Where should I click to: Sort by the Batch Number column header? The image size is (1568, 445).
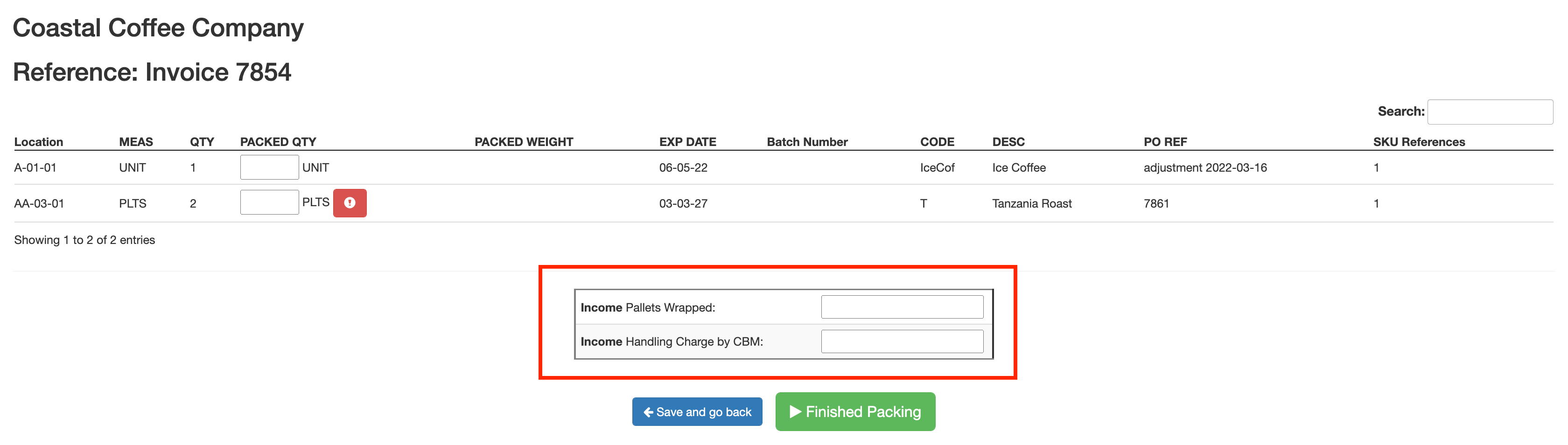pyautogui.click(x=806, y=141)
